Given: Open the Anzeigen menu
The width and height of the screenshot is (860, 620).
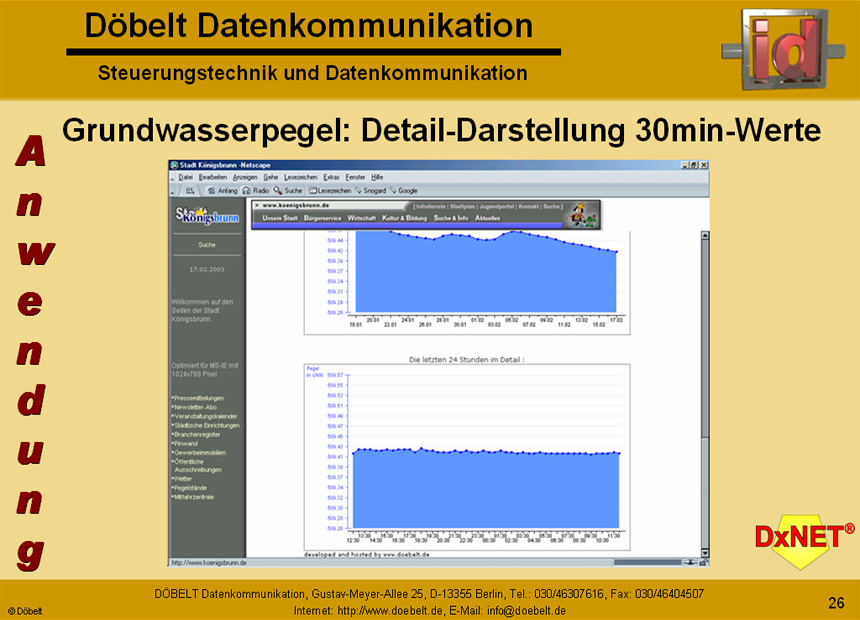Looking at the screenshot, I should (245, 177).
